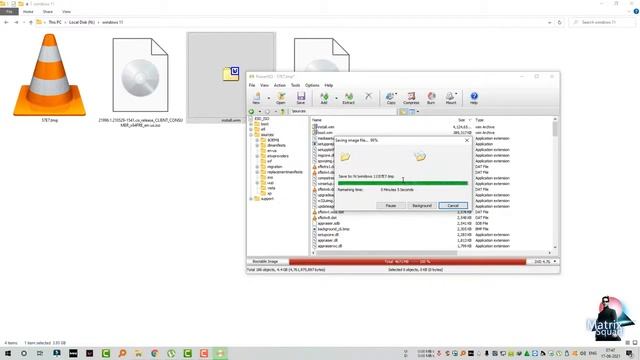Click the Name column header
This screenshot has height=360, width=640.
[317, 120]
